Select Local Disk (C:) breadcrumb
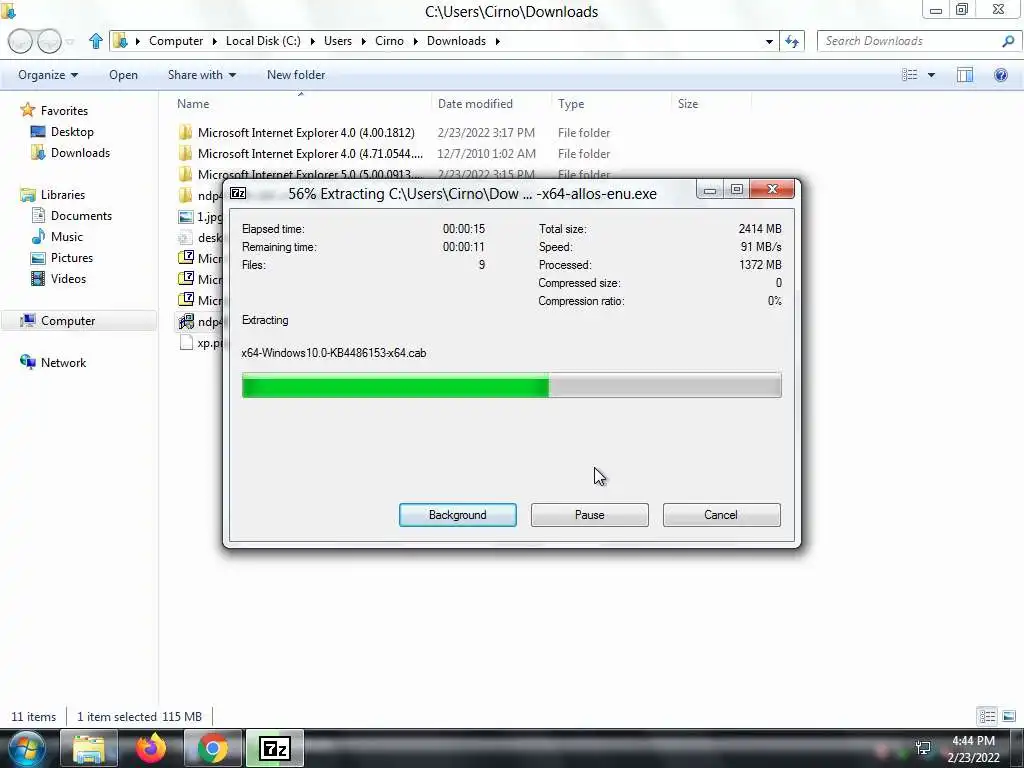Screen dimensions: 1024x768 [263, 40]
